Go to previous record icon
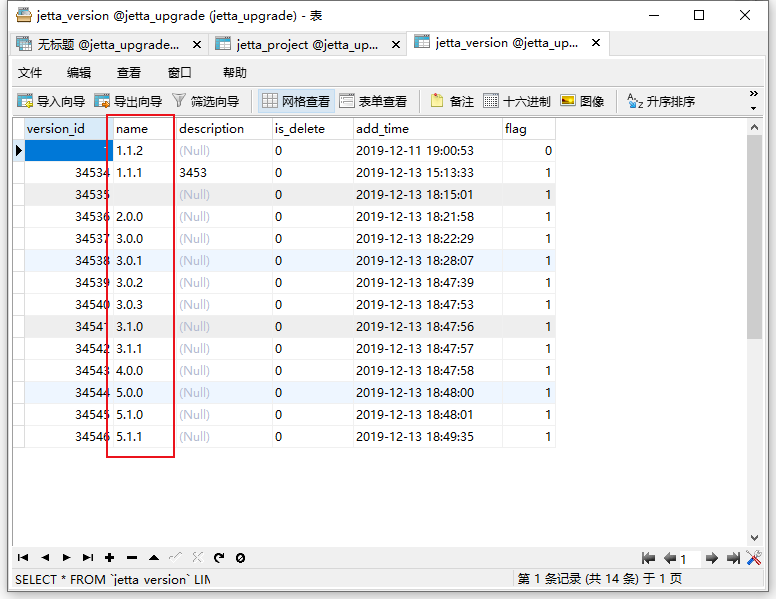Image resolution: width=776 pixels, height=599 pixels. [45, 558]
